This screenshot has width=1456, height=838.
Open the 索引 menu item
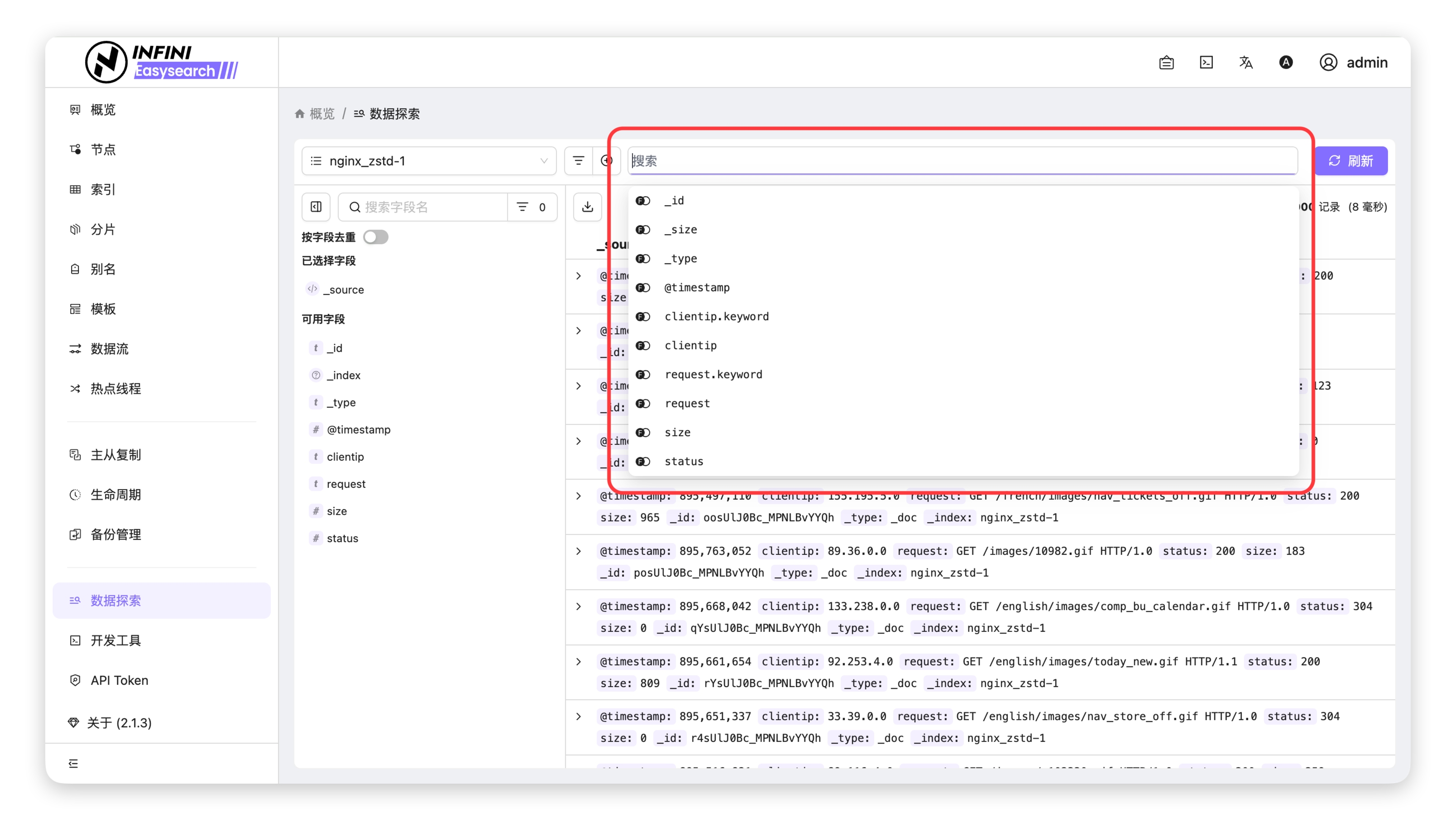103,189
